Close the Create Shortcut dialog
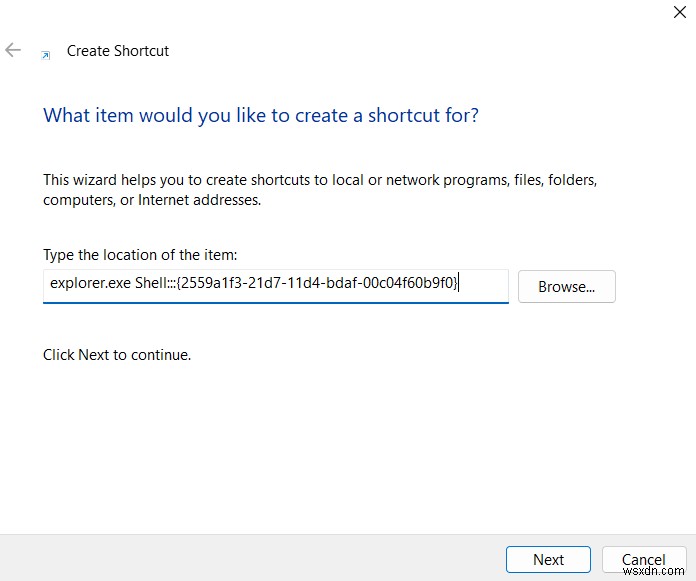 click(x=680, y=12)
